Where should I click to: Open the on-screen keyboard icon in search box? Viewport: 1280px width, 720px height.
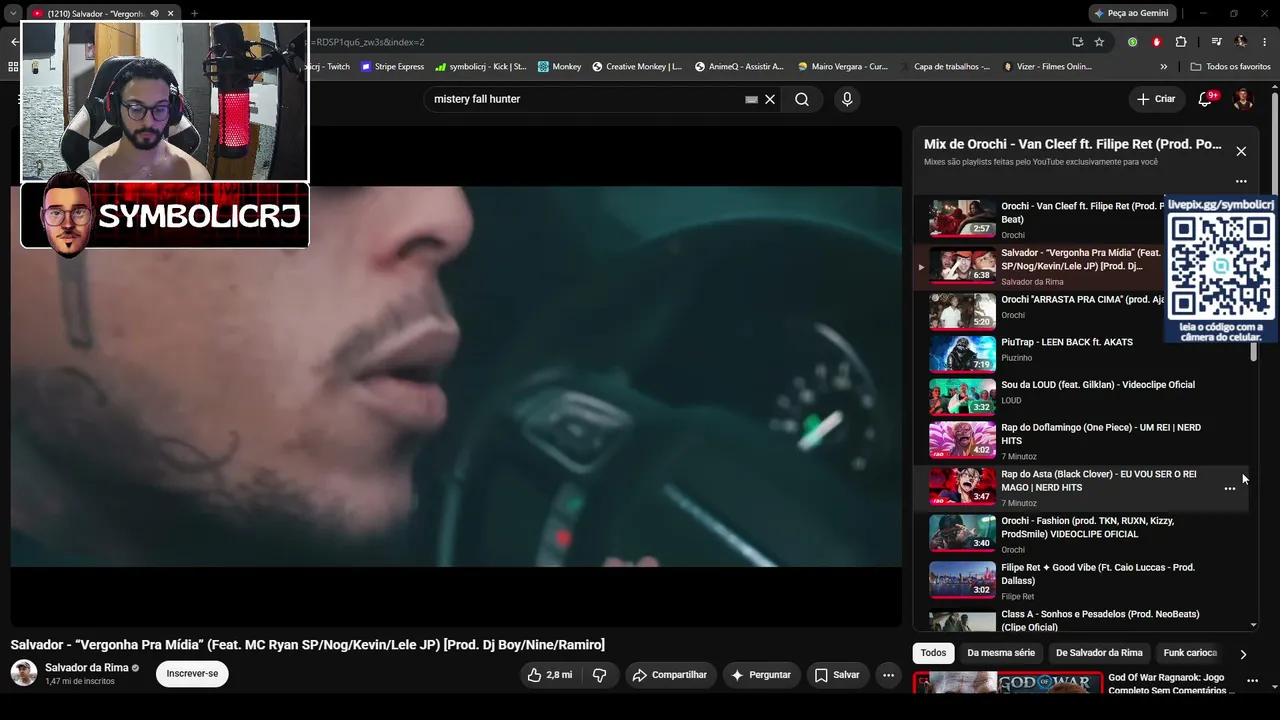click(751, 99)
